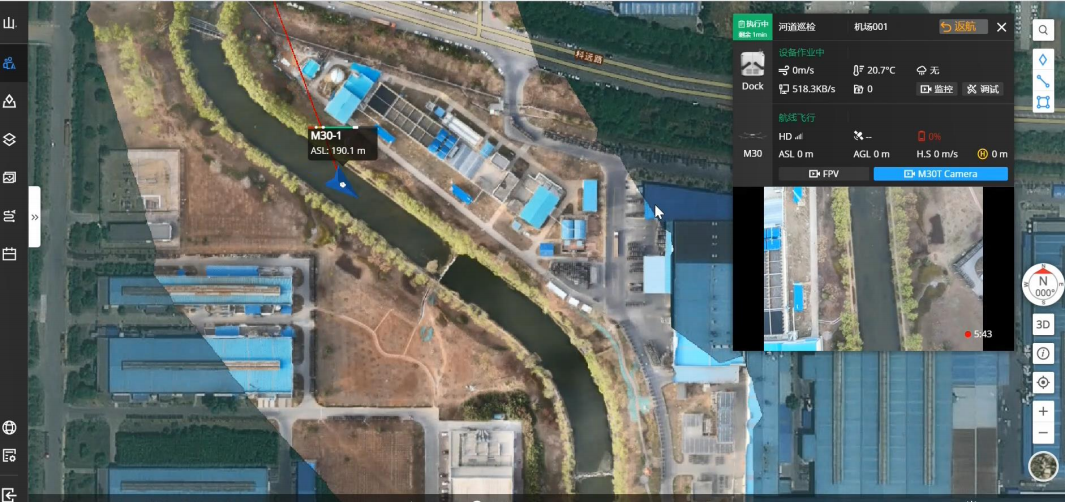This screenshot has height=502, width=1065.
Task: Open the calendar plans icon in sidebar
Action: [10, 254]
